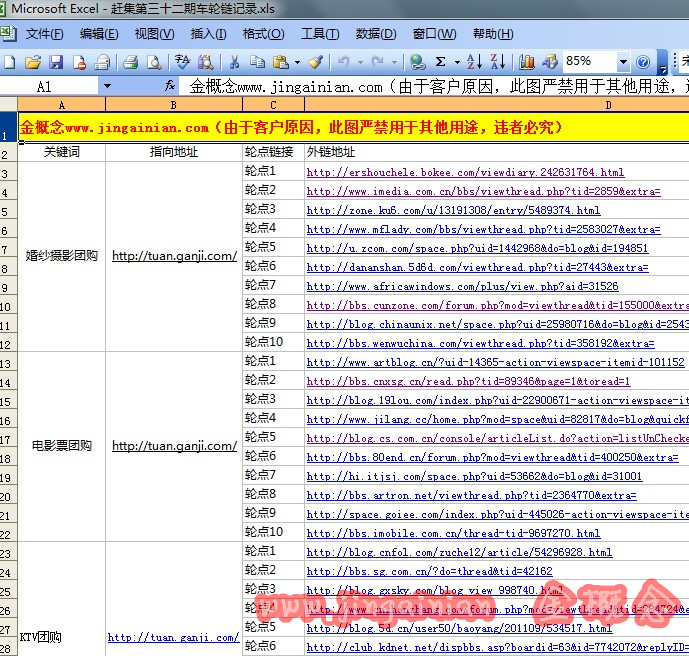Viewport: 689px width, 656px height.
Task: Open the 格式(O) menu
Action: [263, 34]
